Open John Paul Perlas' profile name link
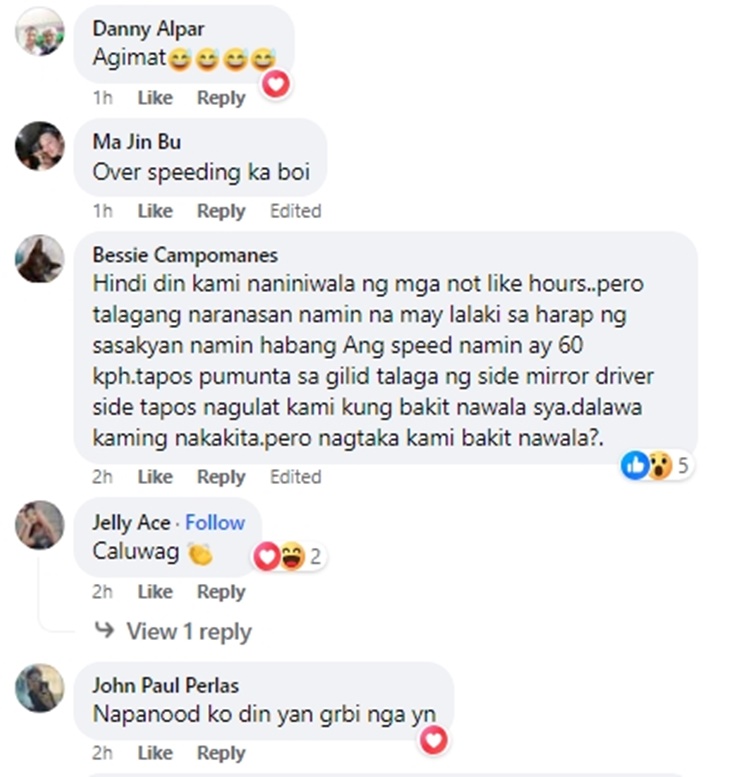The height and width of the screenshot is (777, 750). pos(165,686)
